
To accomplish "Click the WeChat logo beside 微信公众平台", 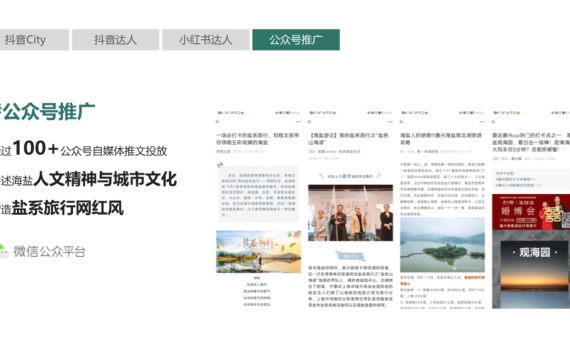I will point(4,251).
